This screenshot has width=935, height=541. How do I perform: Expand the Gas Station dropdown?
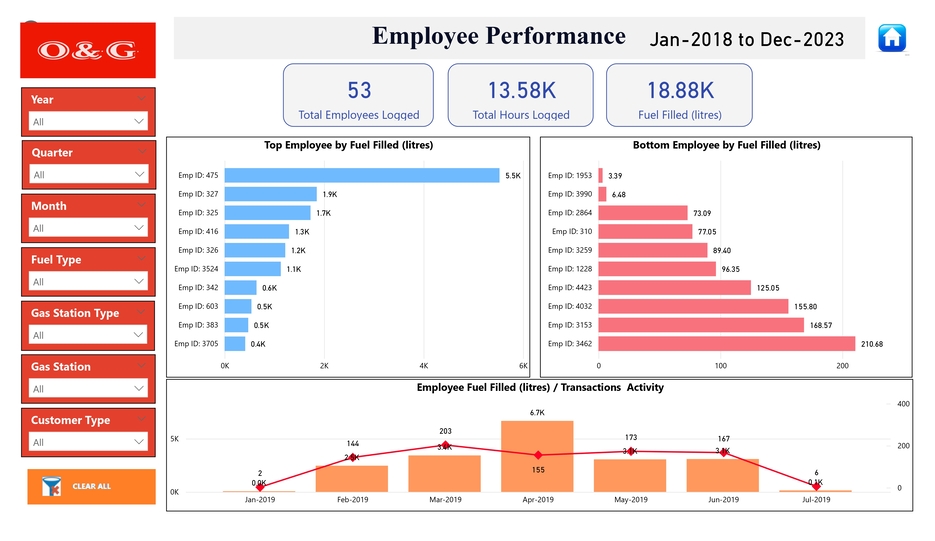tap(88, 389)
